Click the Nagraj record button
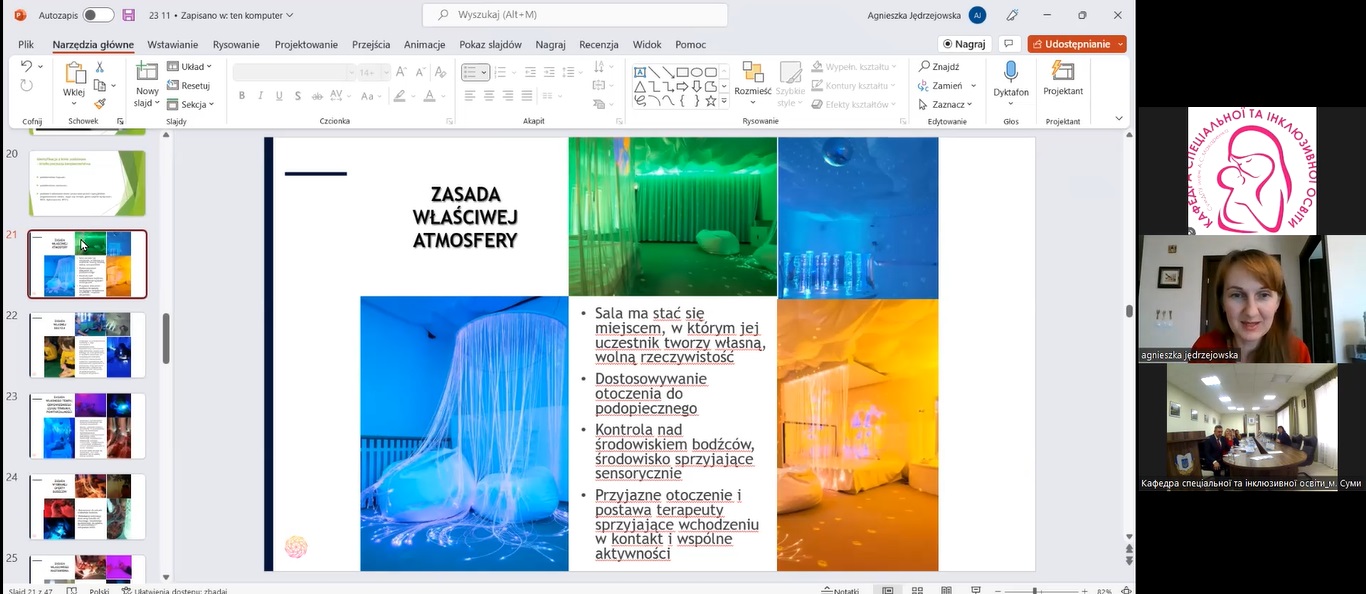 coord(964,44)
